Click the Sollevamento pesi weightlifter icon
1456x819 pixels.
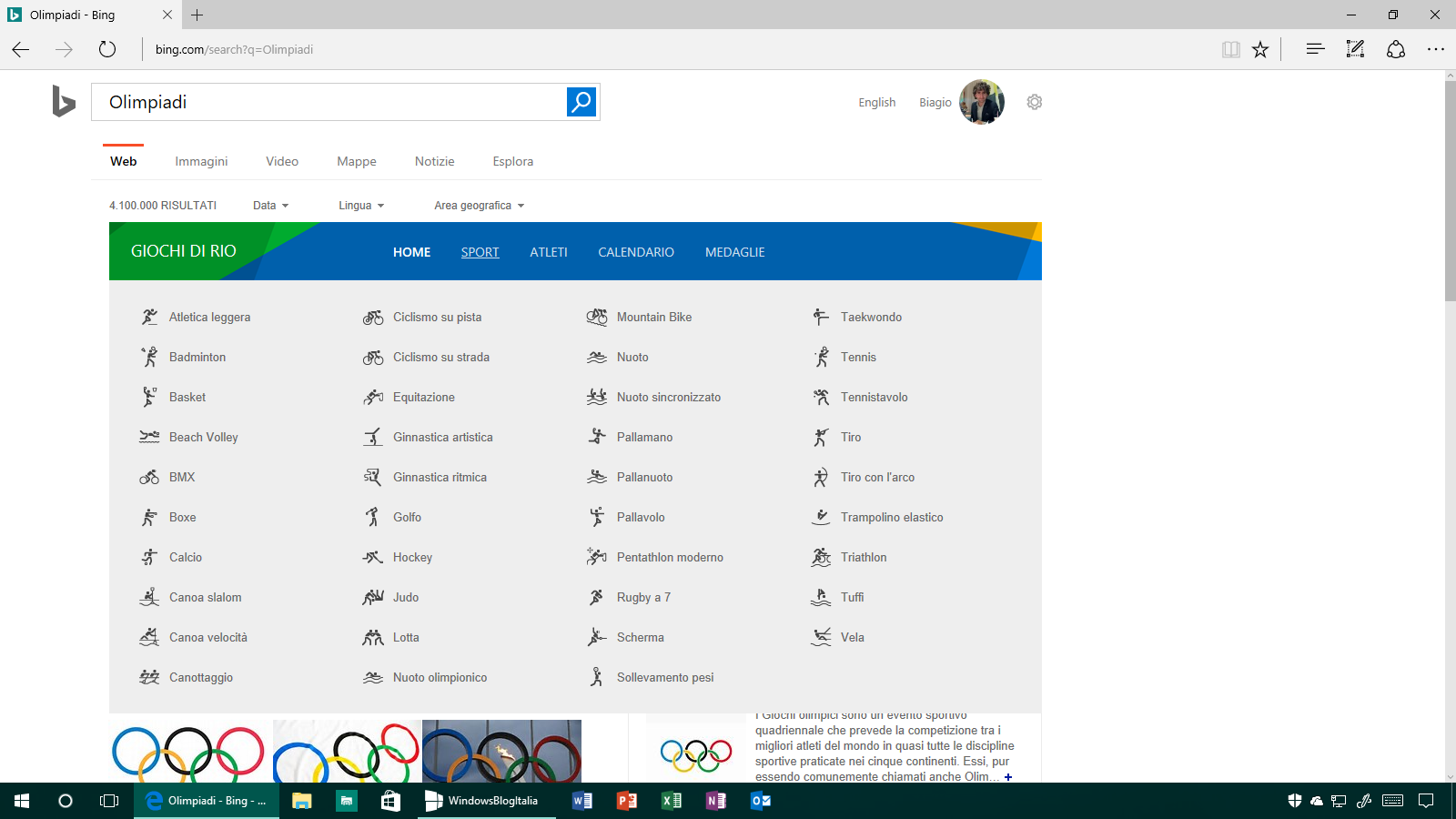597,677
